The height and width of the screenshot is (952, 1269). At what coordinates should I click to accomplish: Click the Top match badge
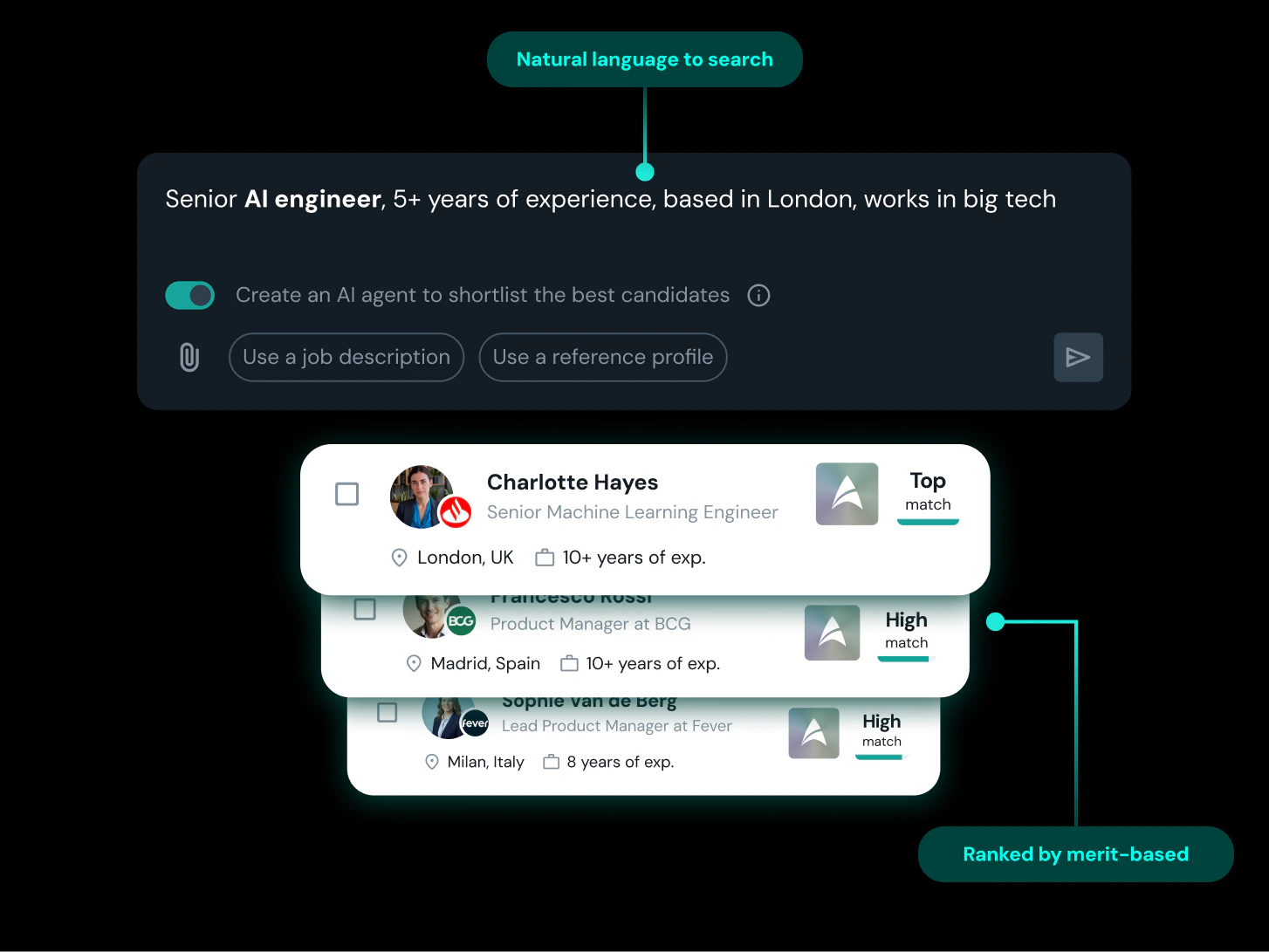click(x=927, y=491)
